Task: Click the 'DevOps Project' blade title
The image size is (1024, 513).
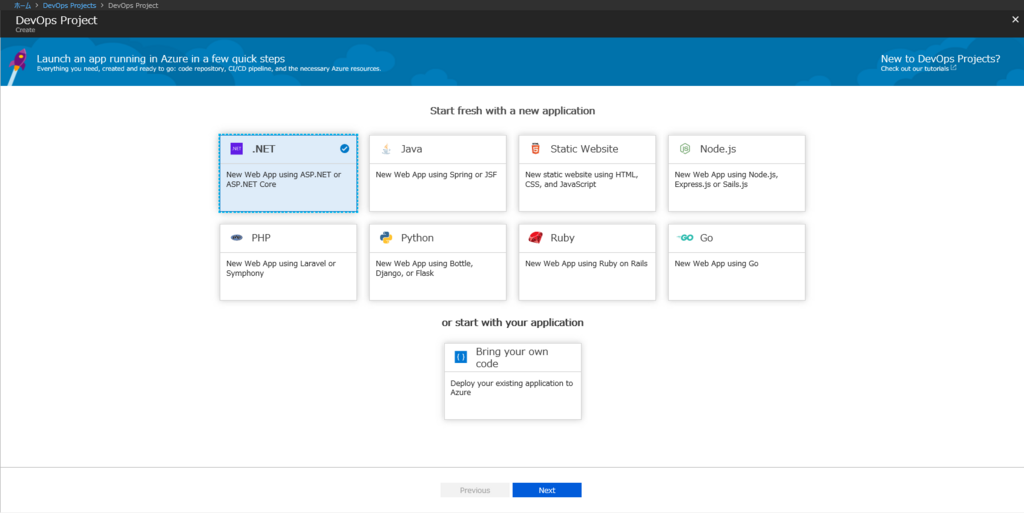Action: click(x=56, y=20)
